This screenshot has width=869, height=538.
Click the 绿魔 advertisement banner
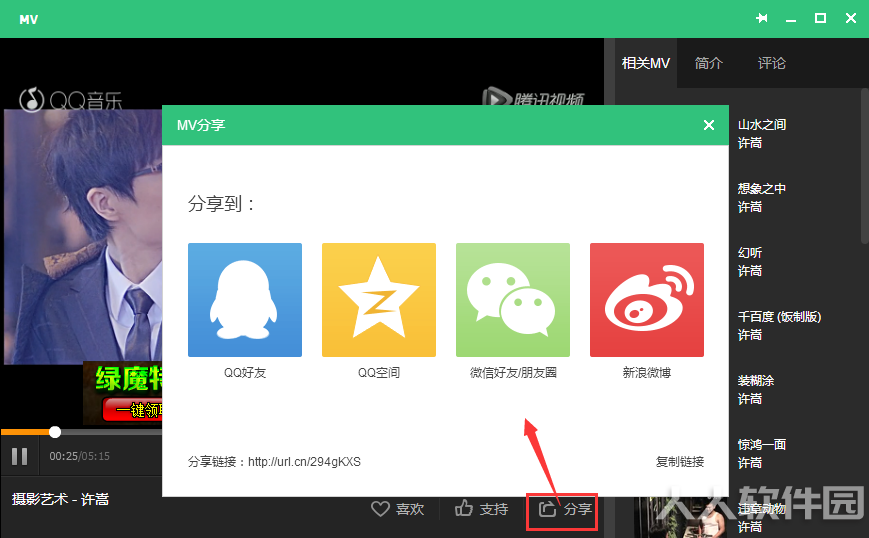(123, 392)
